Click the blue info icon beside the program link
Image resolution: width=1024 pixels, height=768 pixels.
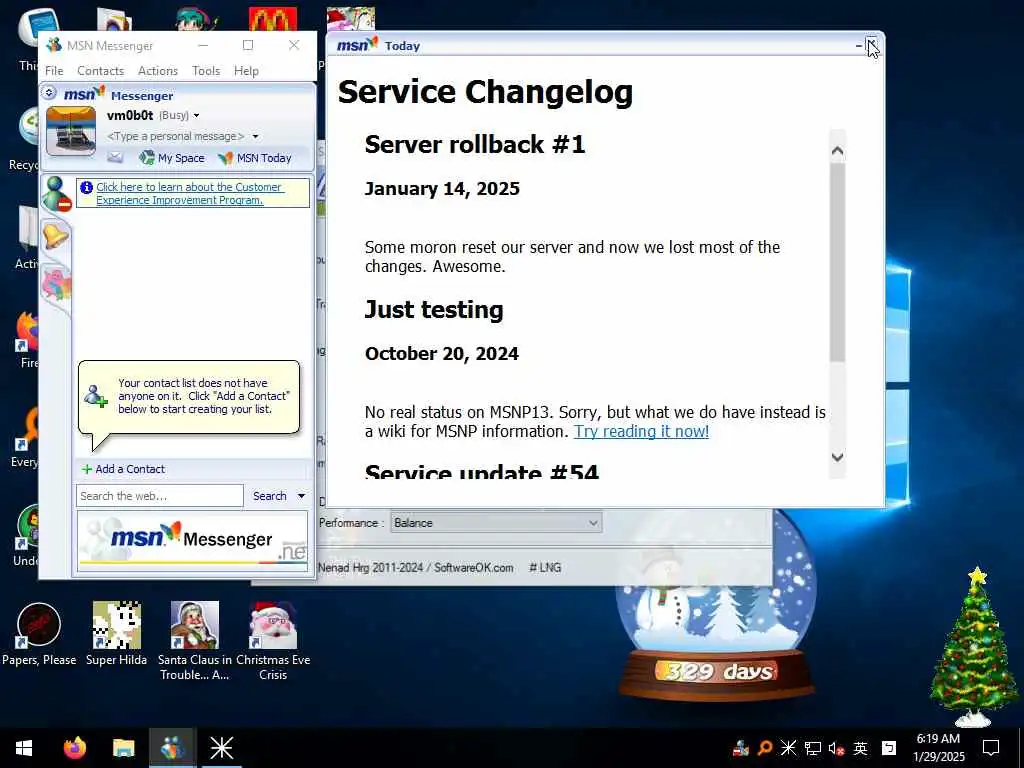pyautogui.click(x=86, y=187)
